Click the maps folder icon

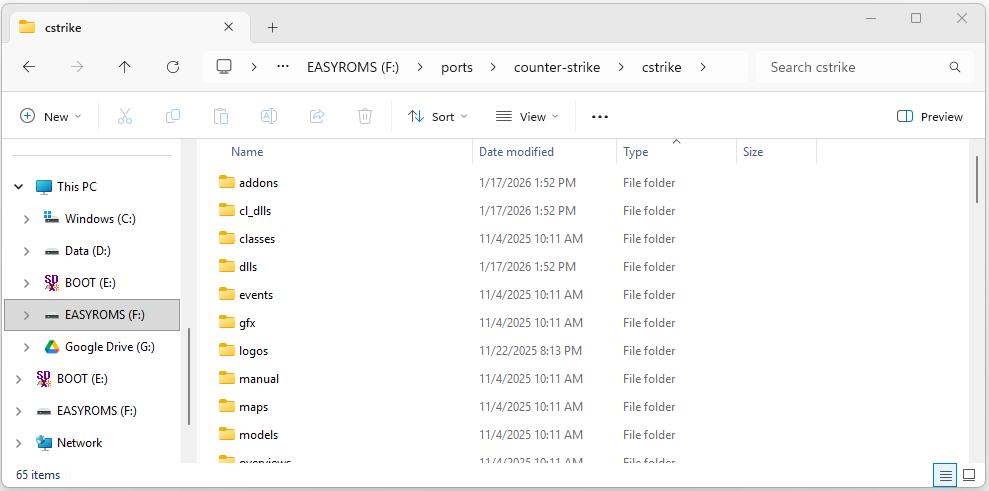point(227,406)
